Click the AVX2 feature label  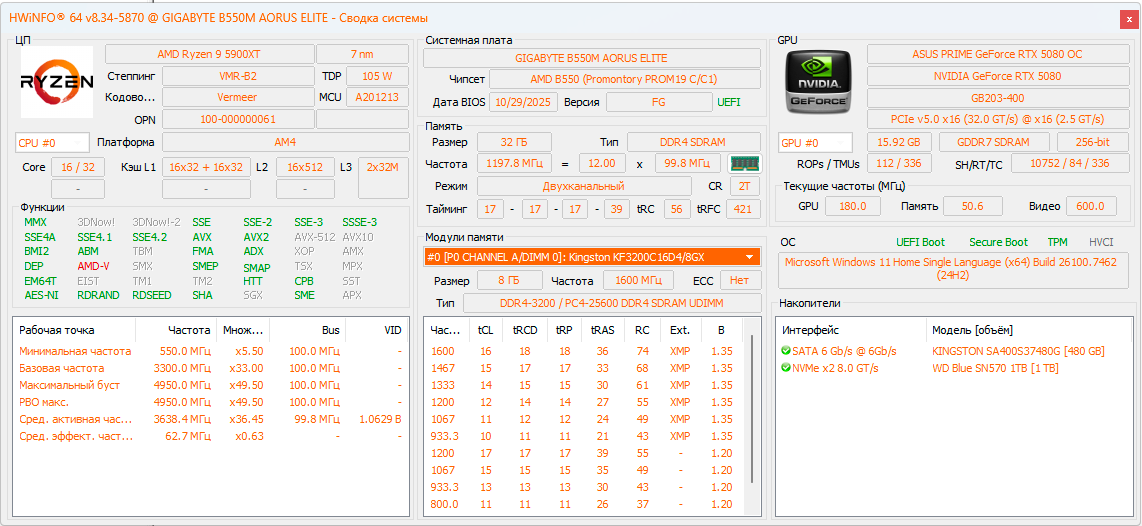[x=256, y=237]
